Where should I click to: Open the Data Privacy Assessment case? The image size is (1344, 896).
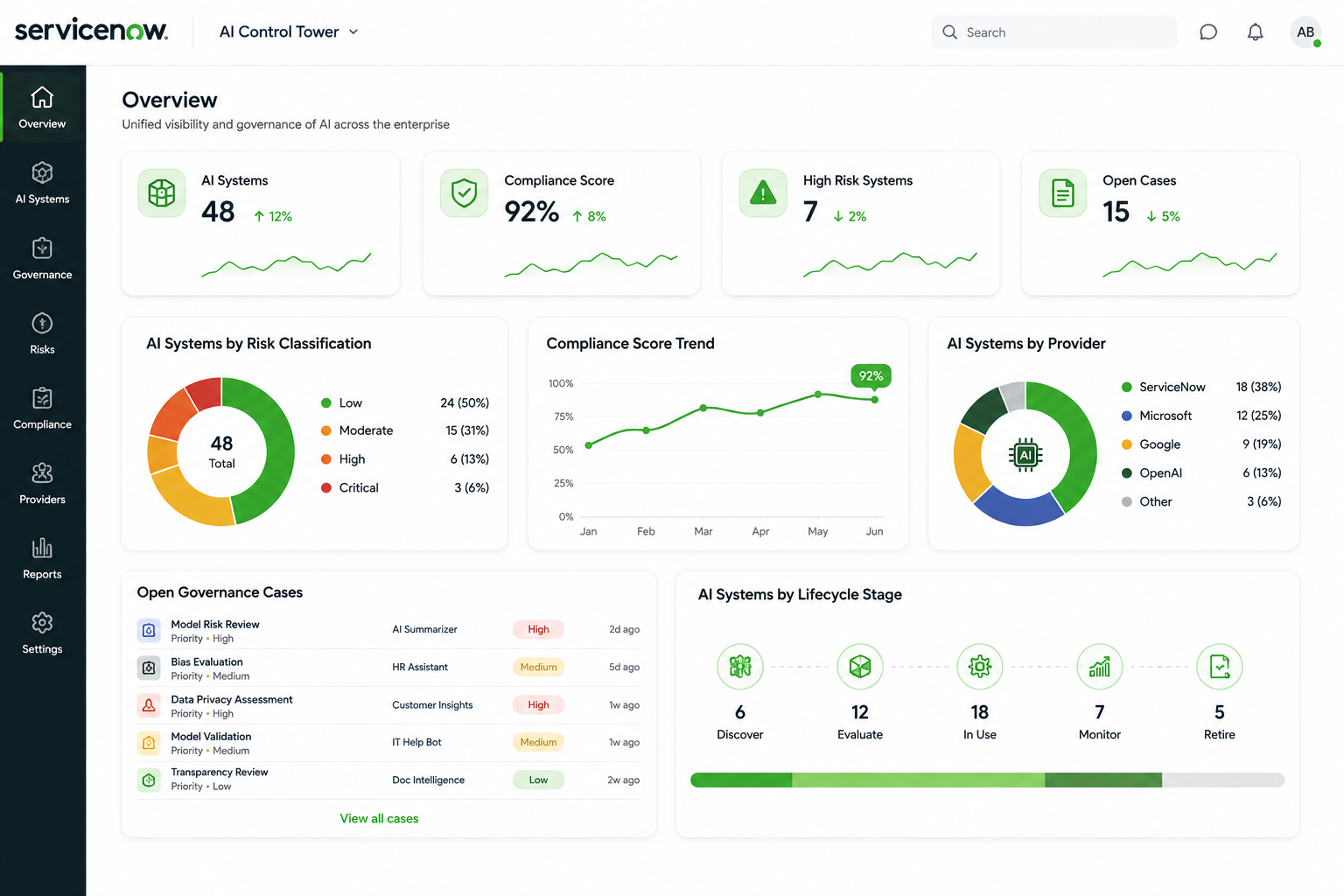point(388,705)
